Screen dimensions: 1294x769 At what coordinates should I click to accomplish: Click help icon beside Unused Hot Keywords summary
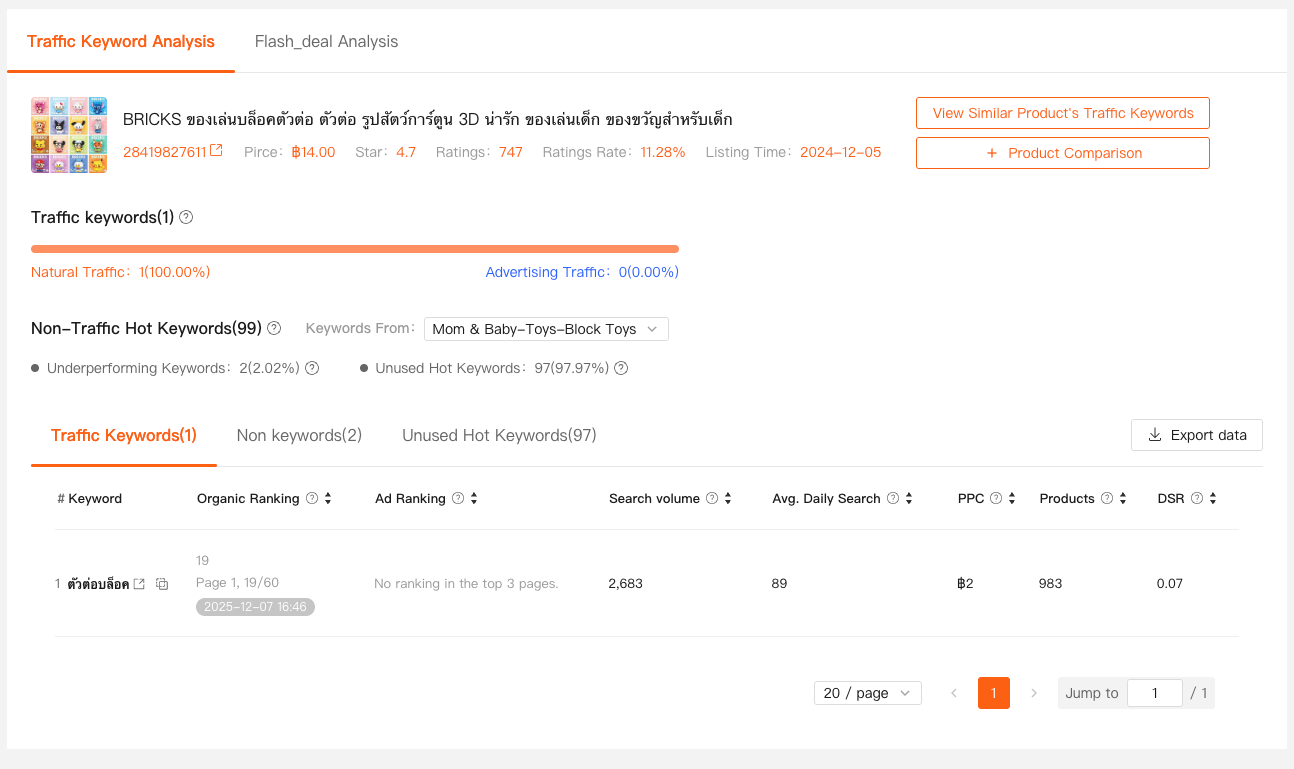tap(621, 368)
